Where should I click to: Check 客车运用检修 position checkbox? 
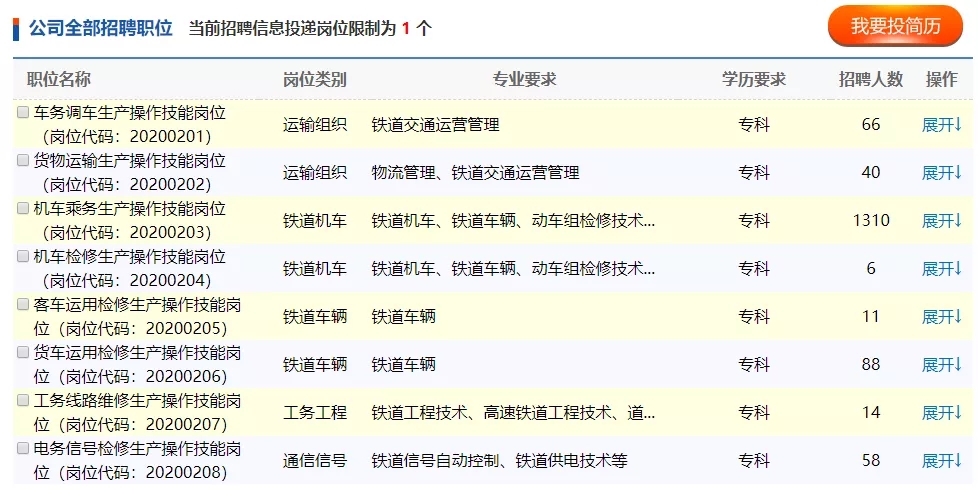tap(23, 305)
